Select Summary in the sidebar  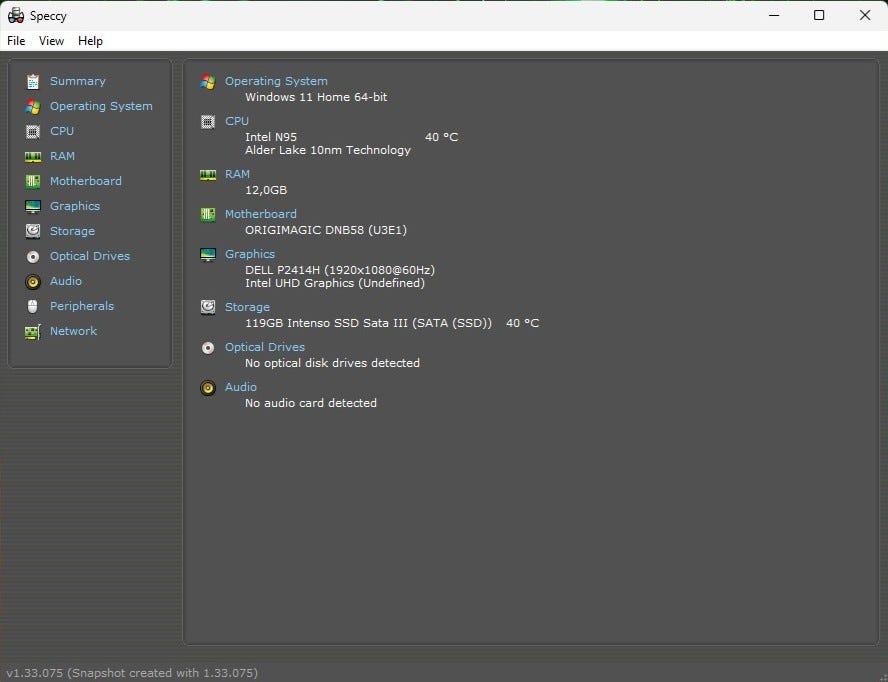pos(78,81)
